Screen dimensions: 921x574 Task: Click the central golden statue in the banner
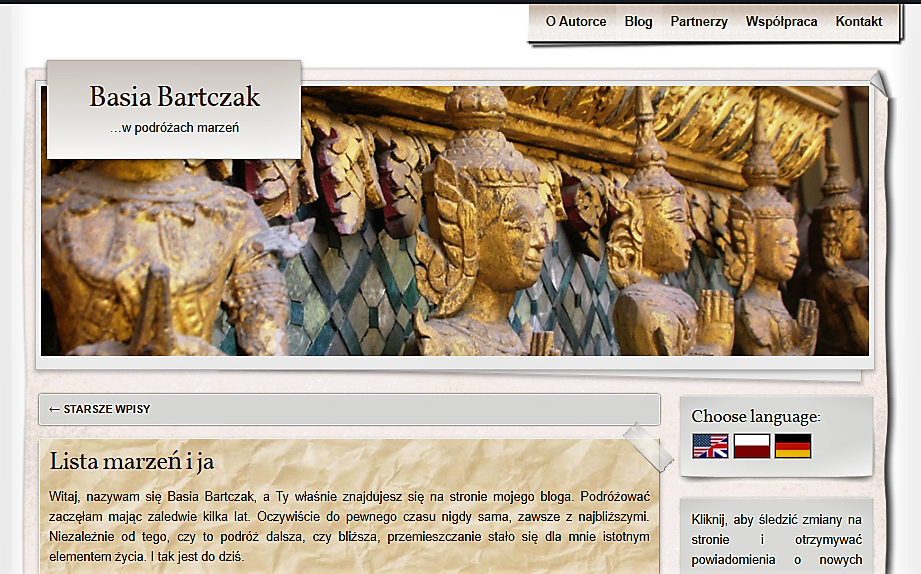487,230
